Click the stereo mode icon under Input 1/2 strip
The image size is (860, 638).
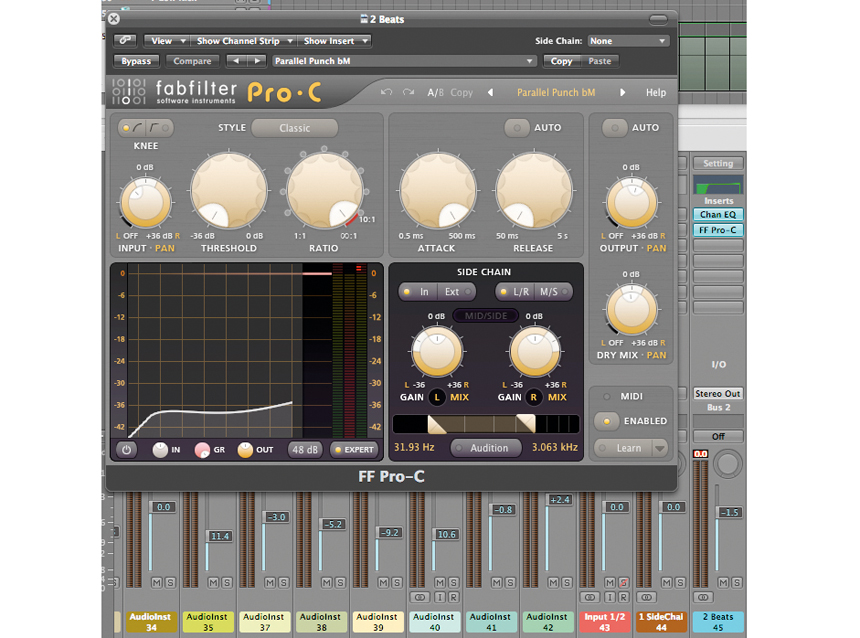tap(590, 597)
